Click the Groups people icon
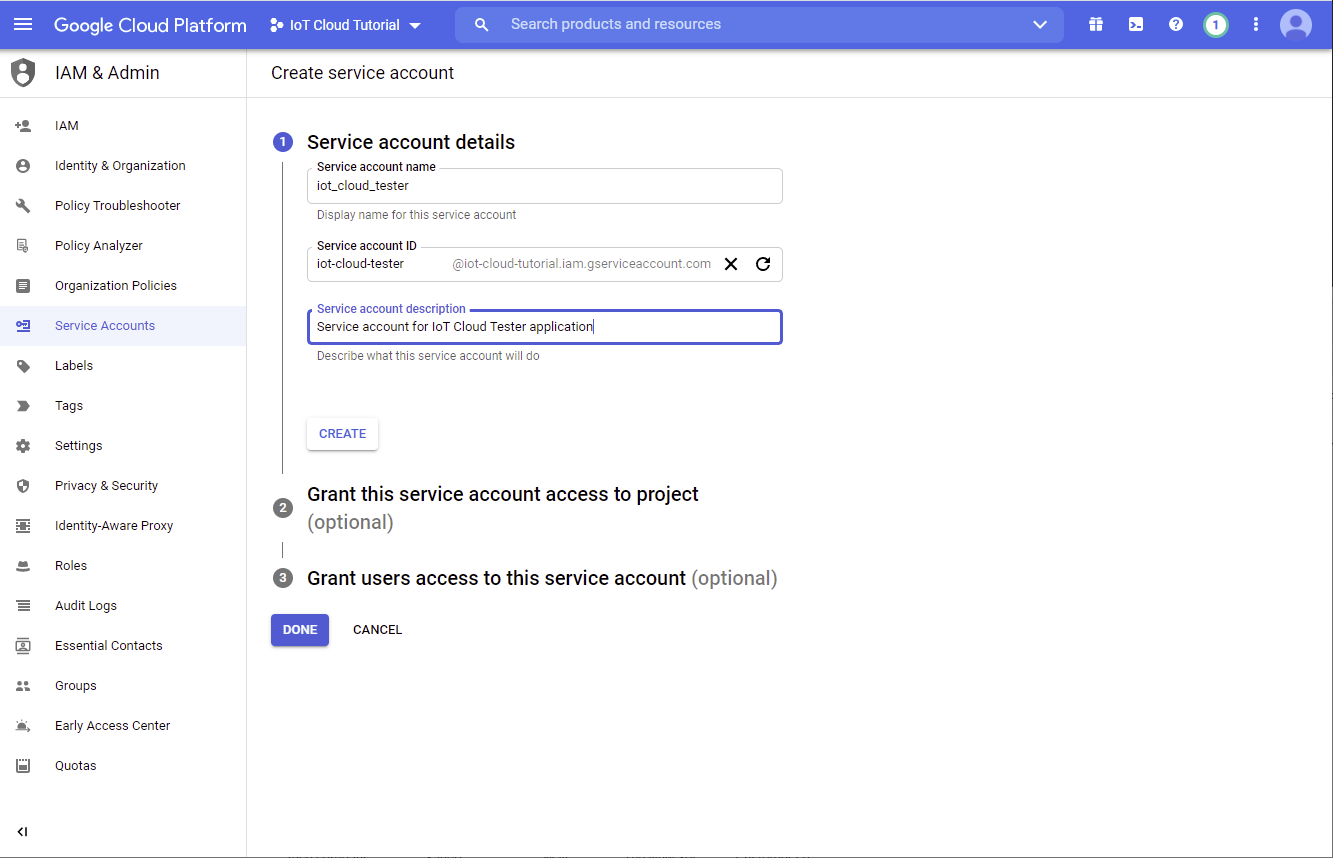The width and height of the screenshot is (1333, 858). (x=23, y=686)
